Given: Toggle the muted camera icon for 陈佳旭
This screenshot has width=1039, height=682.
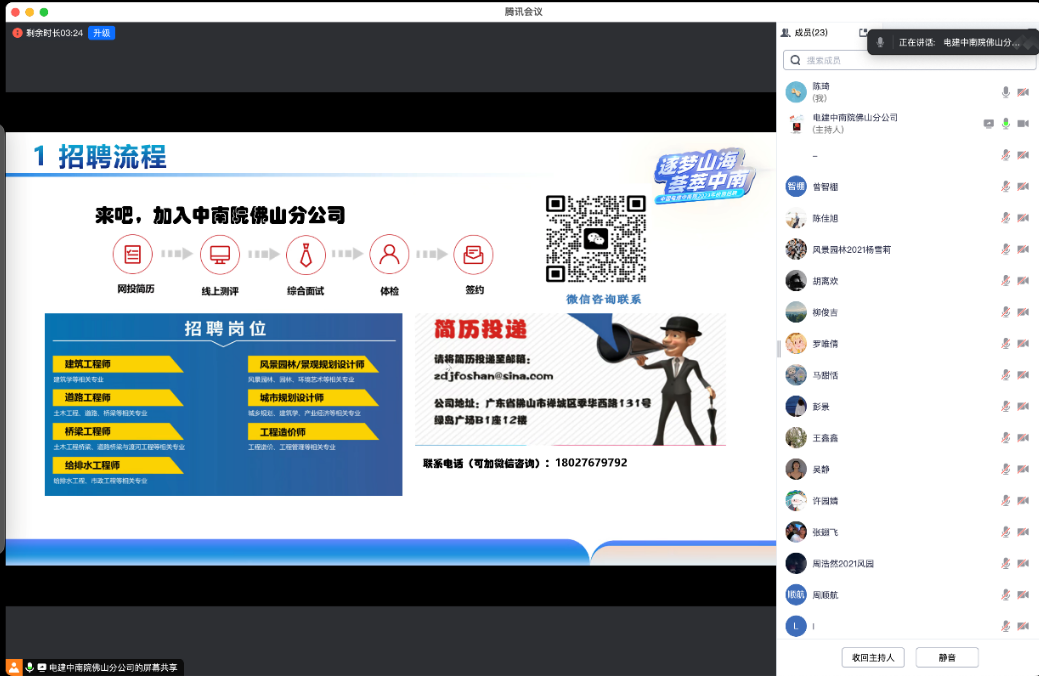Looking at the screenshot, I should [x=1023, y=218].
